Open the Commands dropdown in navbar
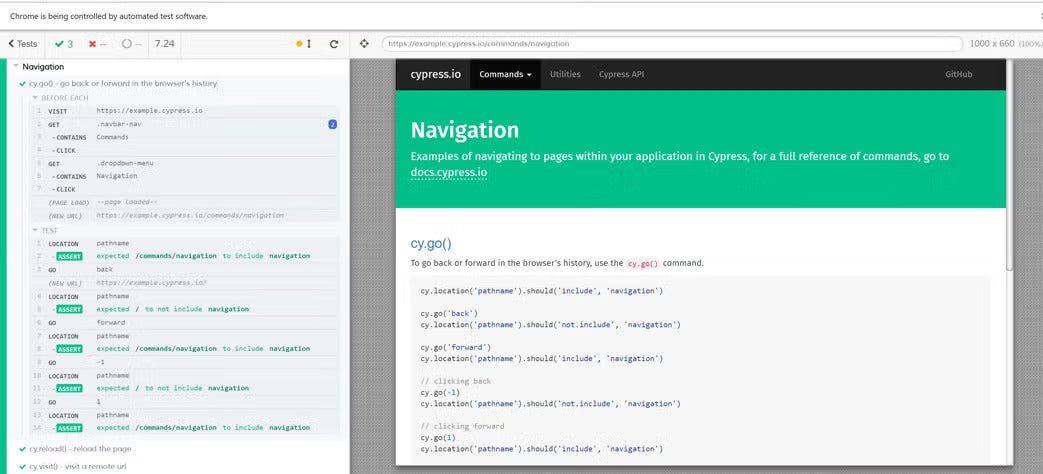Image resolution: width=1043 pixels, height=474 pixels. click(x=506, y=74)
